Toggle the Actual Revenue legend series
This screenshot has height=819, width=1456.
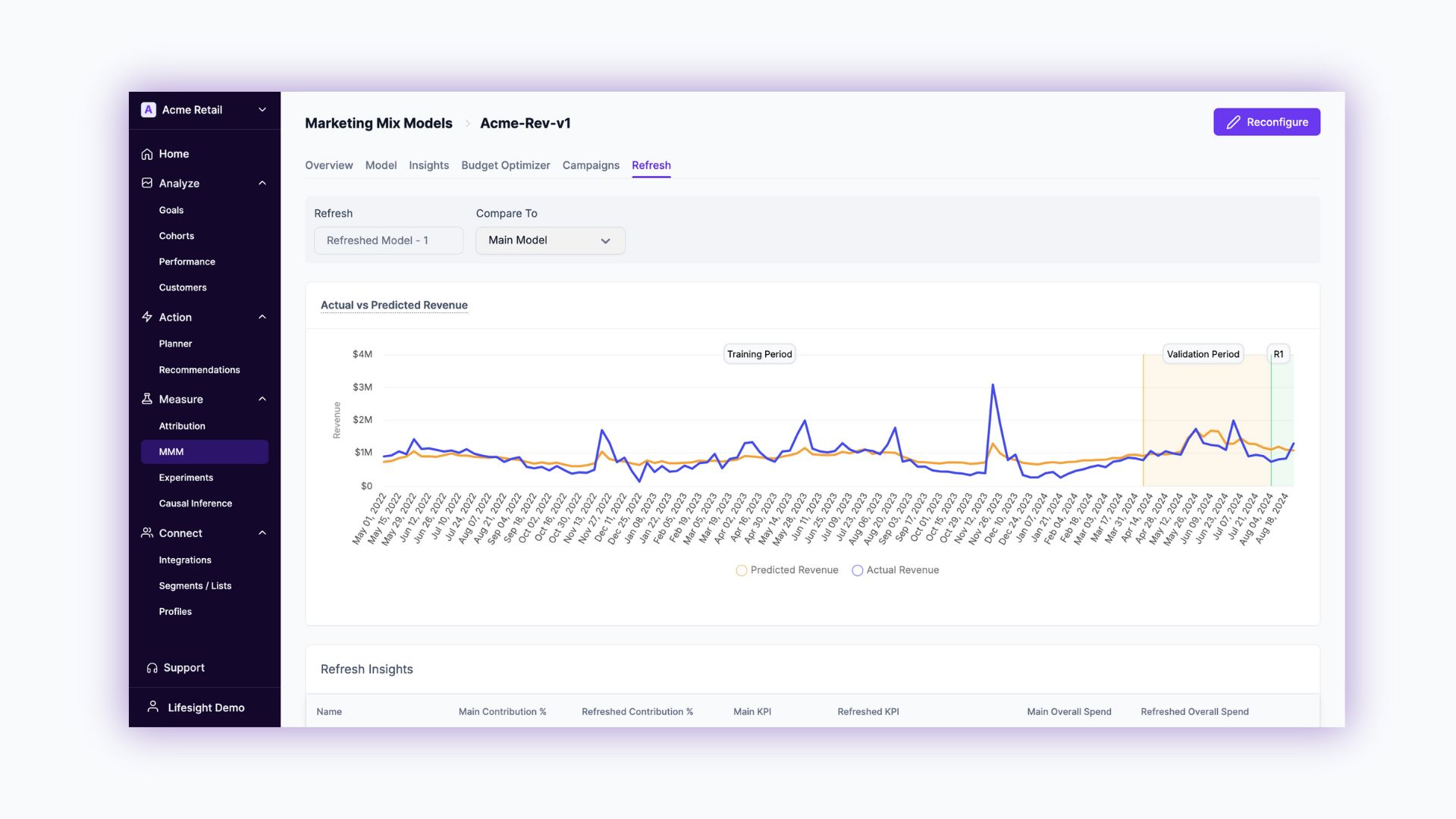896,570
